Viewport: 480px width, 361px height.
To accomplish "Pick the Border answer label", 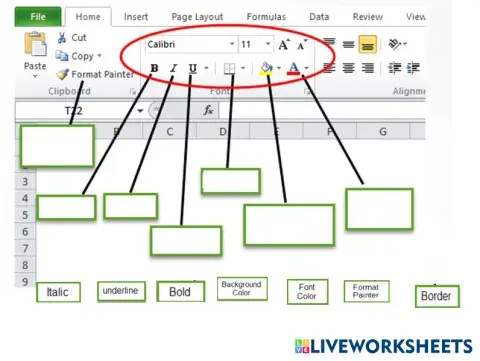I will coord(437,296).
